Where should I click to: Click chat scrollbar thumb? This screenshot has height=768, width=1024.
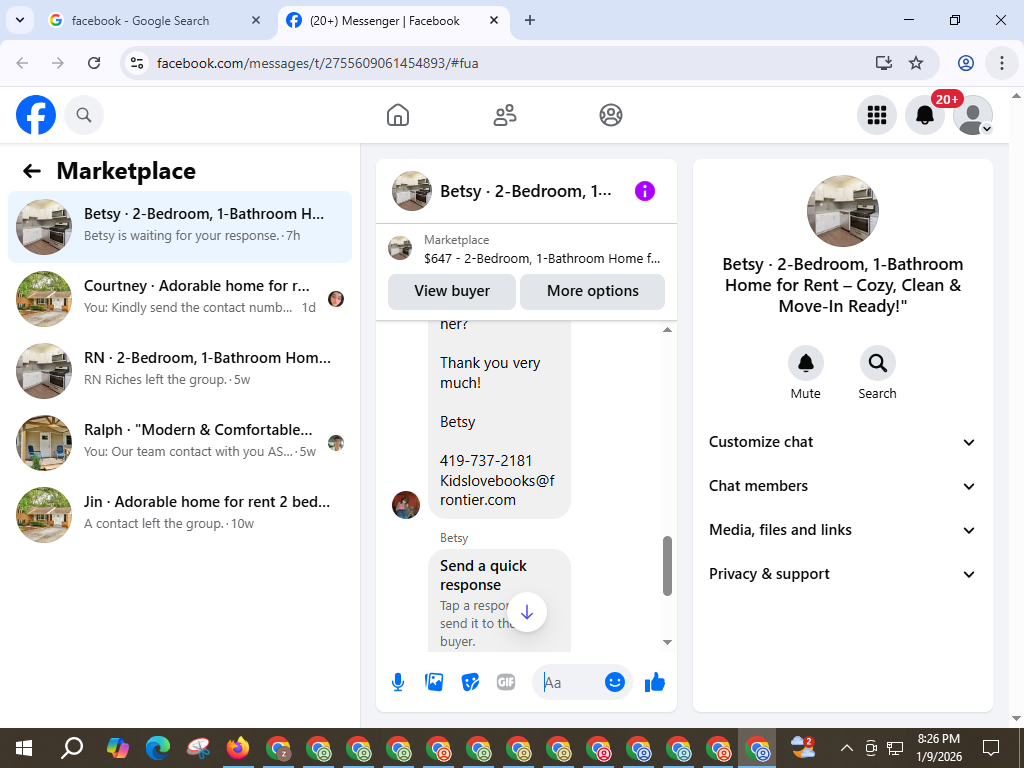667,566
